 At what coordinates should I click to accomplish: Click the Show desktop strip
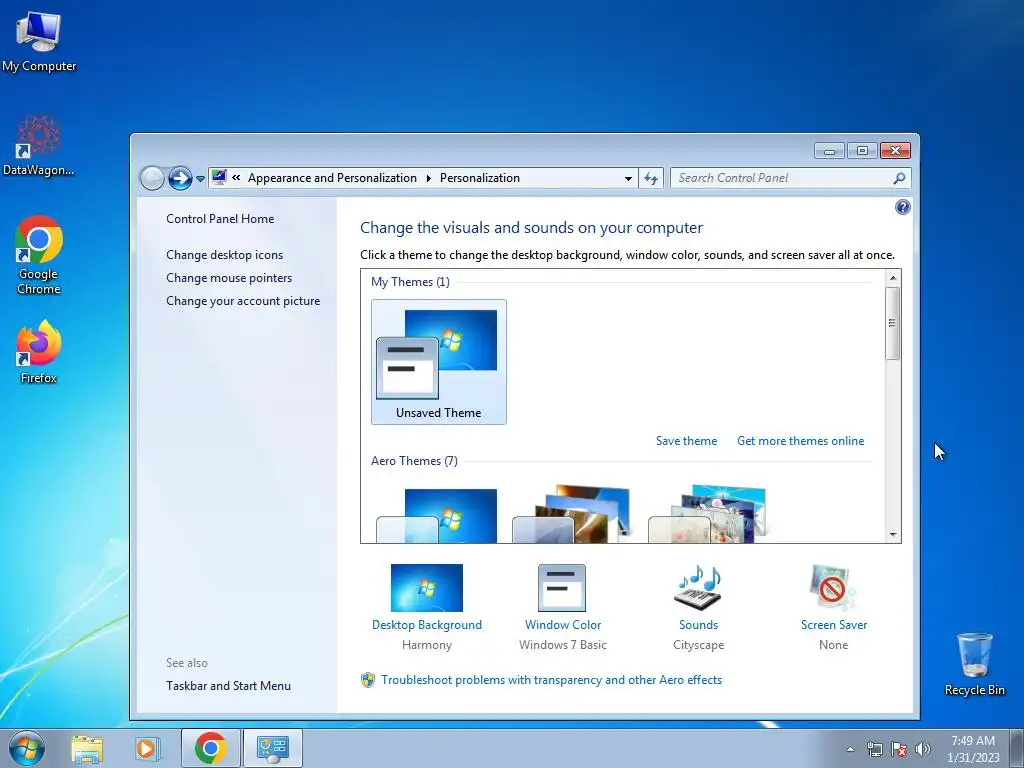point(1017,748)
